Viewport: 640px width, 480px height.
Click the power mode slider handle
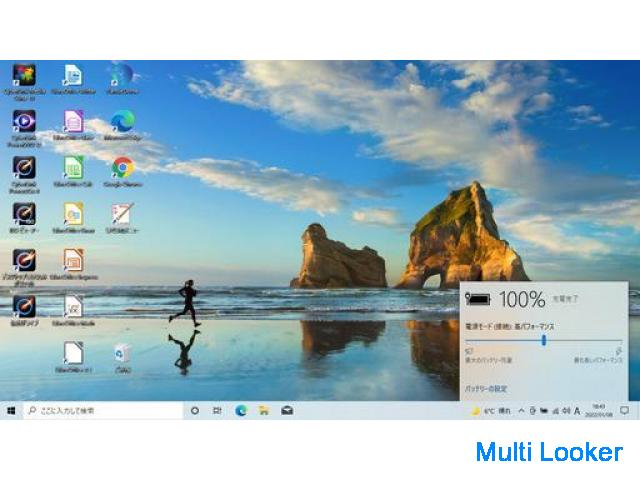pyautogui.click(x=544, y=340)
